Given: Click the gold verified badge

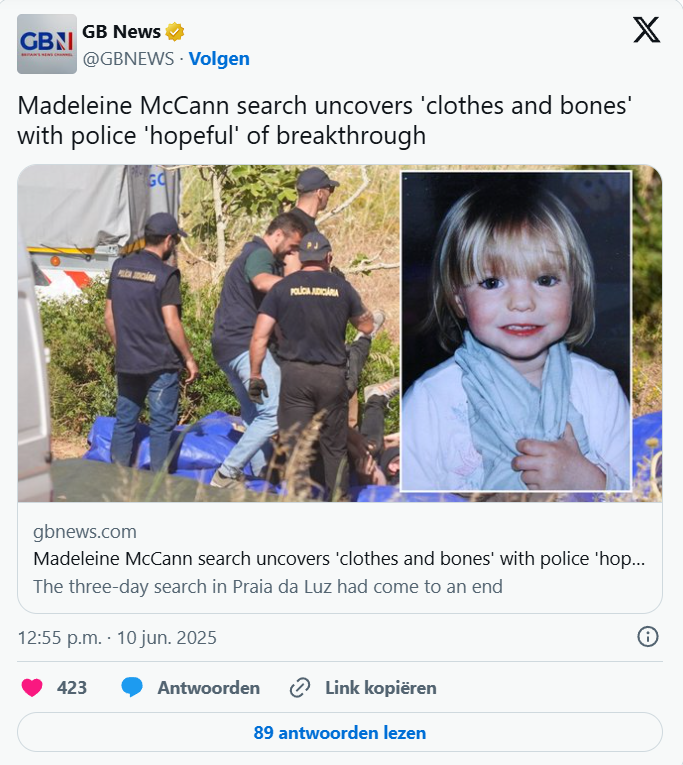Looking at the screenshot, I should coord(175,32).
